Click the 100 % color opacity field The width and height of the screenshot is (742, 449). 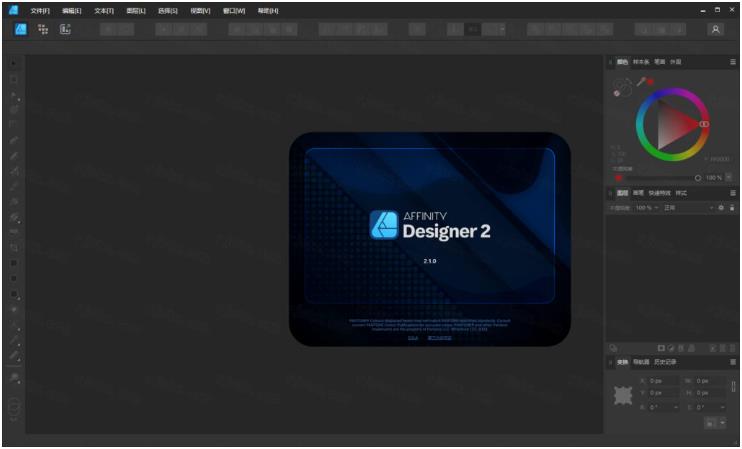click(x=714, y=178)
